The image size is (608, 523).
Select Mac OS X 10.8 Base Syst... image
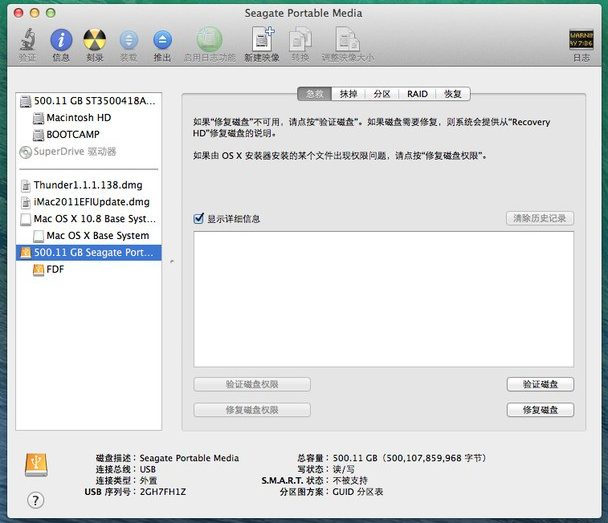click(x=89, y=219)
